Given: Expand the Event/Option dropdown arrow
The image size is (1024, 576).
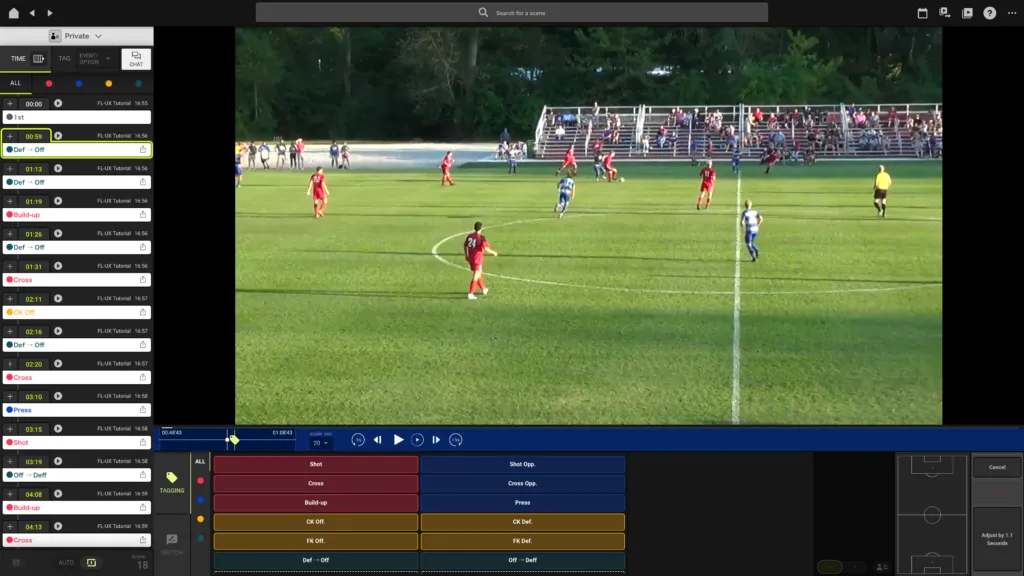Looking at the screenshot, I should tap(108, 59).
